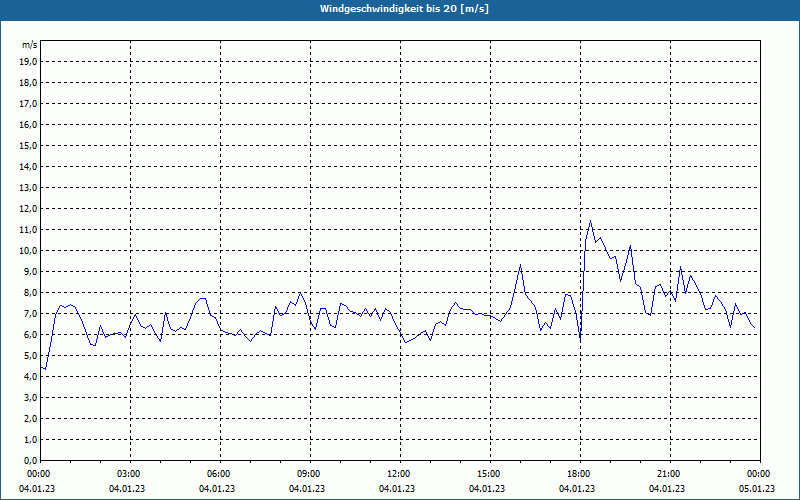This screenshot has width=800, height=500.
Task: Select the '04.01.23' date under 09:00
Action: coord(307,489)
